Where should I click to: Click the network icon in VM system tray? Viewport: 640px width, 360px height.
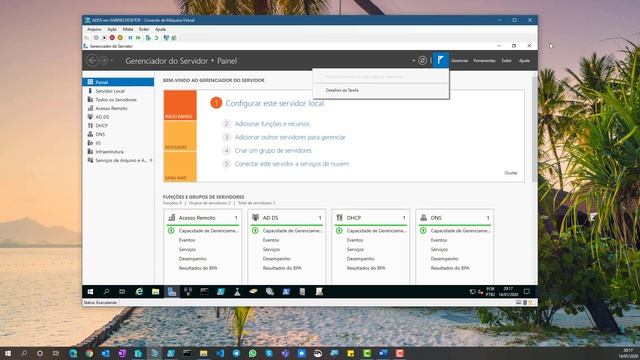coord(473,292)
